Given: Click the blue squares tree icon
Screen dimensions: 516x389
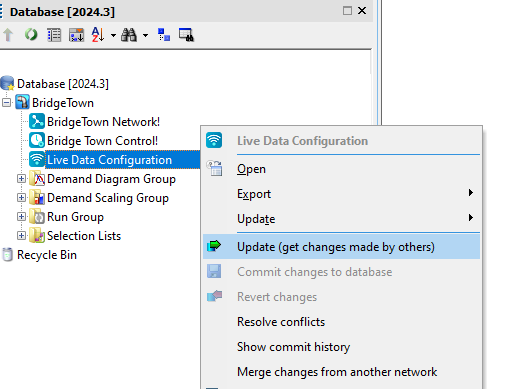Looking at the screenshot, I should (164, 35).
